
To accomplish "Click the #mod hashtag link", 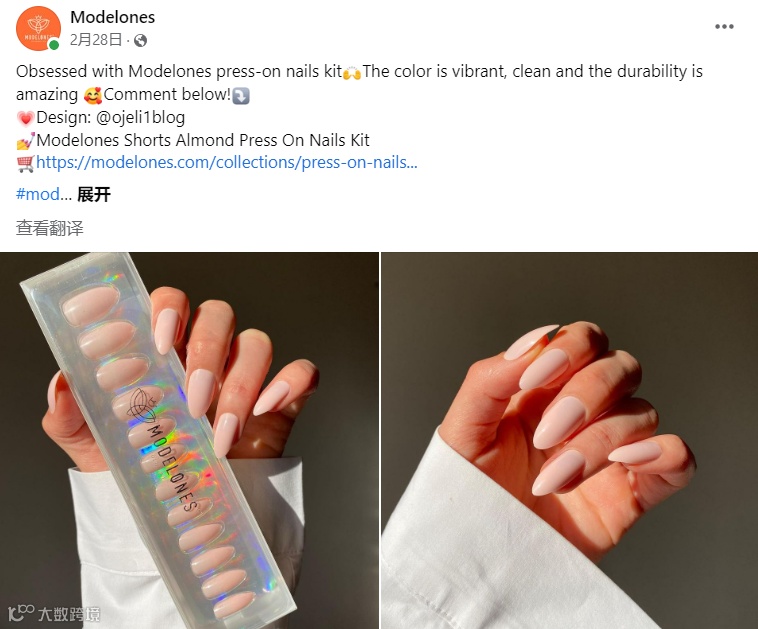I will coord(38,194).
